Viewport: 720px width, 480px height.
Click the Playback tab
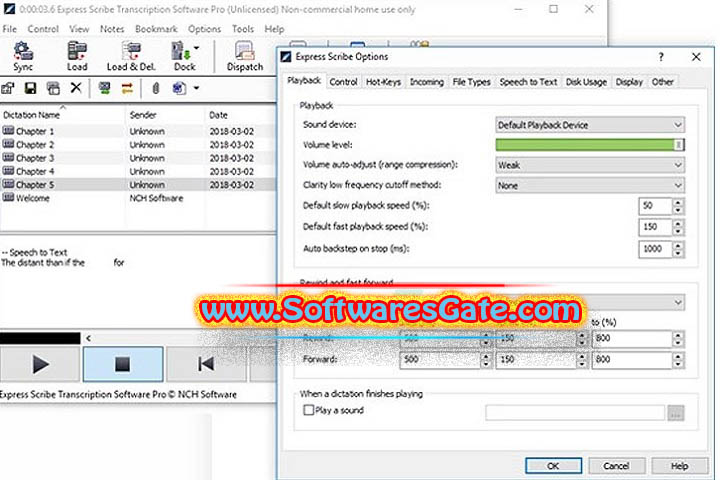pos(304,80)
